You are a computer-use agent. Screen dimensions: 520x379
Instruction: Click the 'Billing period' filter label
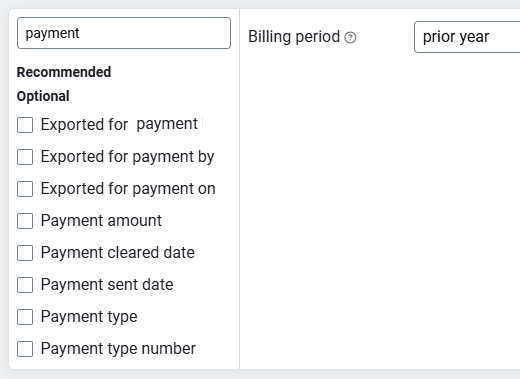click(294, 37)
